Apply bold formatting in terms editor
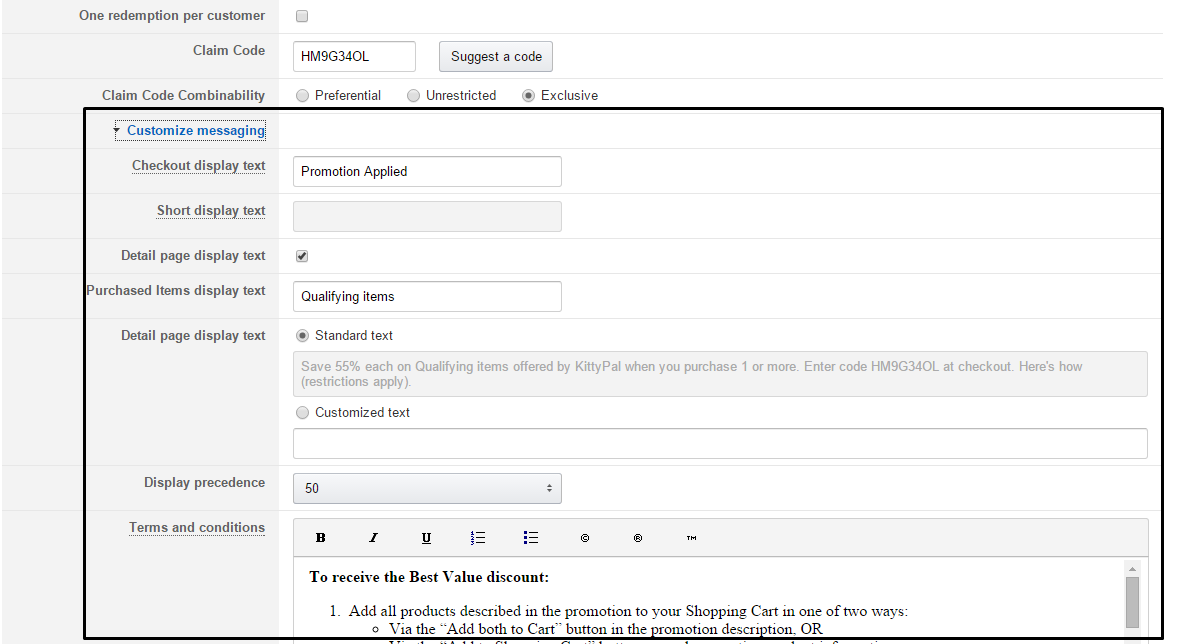This screenshot has width=1180, height=644. click(321, 538)
